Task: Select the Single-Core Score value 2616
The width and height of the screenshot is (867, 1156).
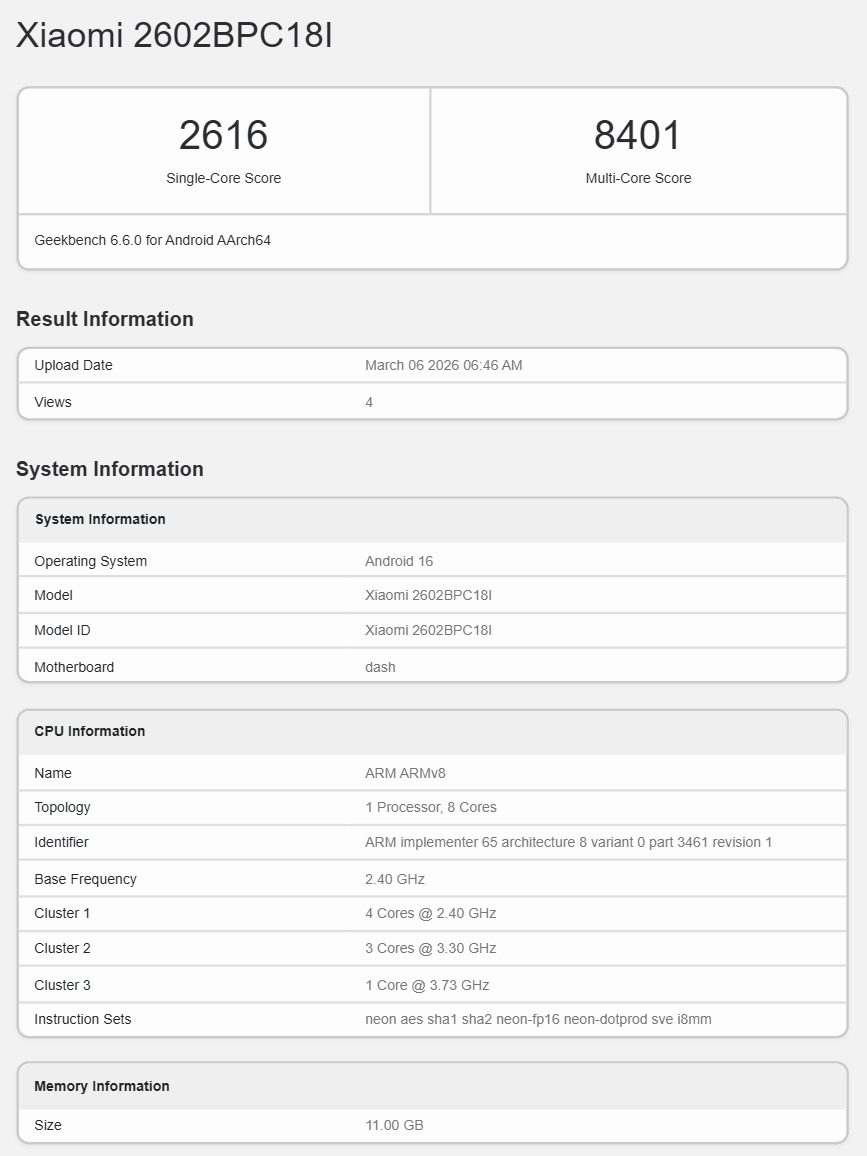Action: pos(223,135)
